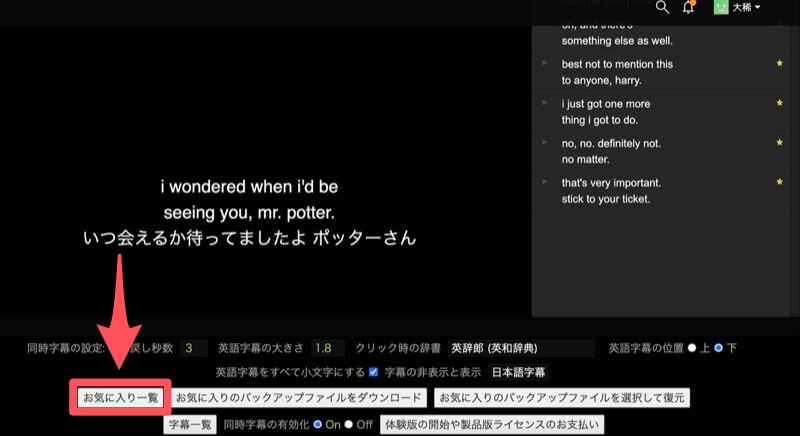
Task: Expand the 大稀 profile menu arrow
Action: [x=758, y=8]
